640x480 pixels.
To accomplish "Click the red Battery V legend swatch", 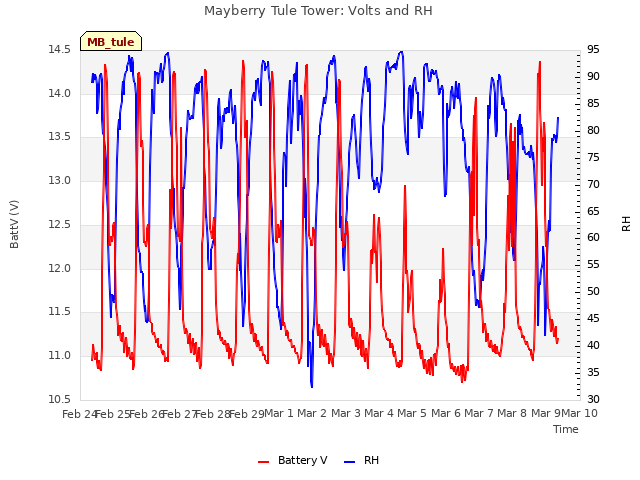I will pyautogui.click(x=264, y=461).
